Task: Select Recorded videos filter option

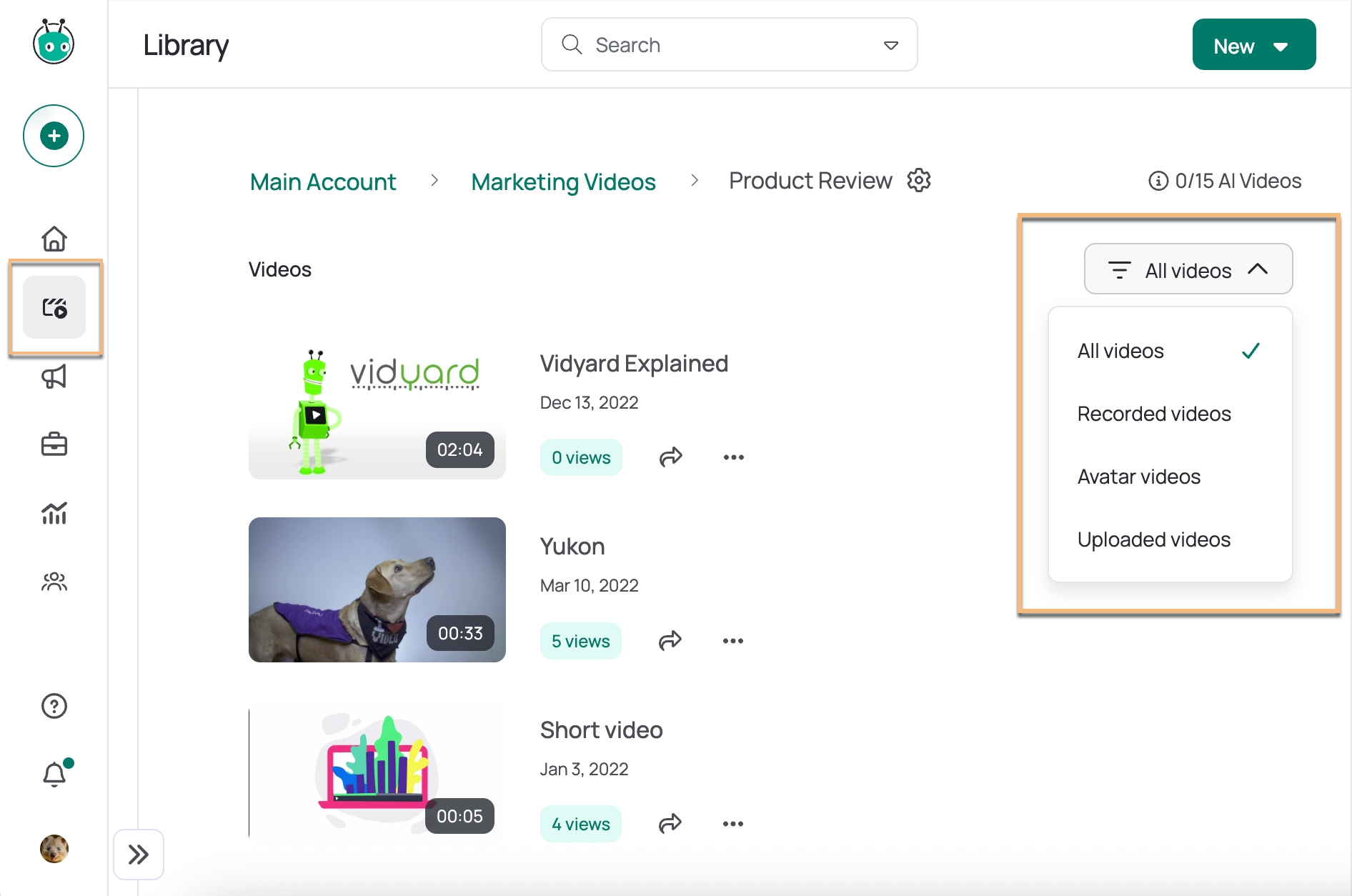Action: click(1170, 414)
